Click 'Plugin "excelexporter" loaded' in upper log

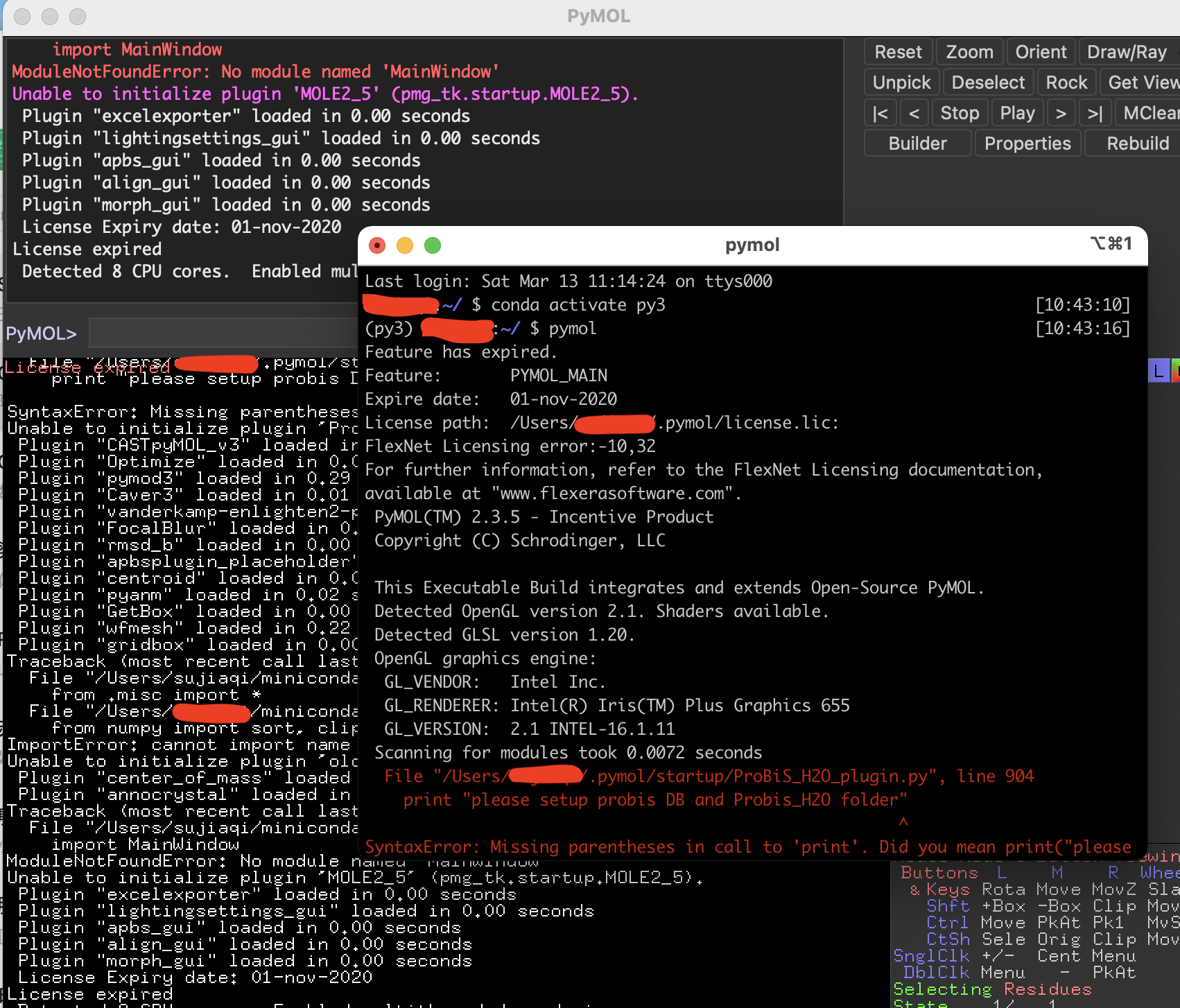click(246, 116)
